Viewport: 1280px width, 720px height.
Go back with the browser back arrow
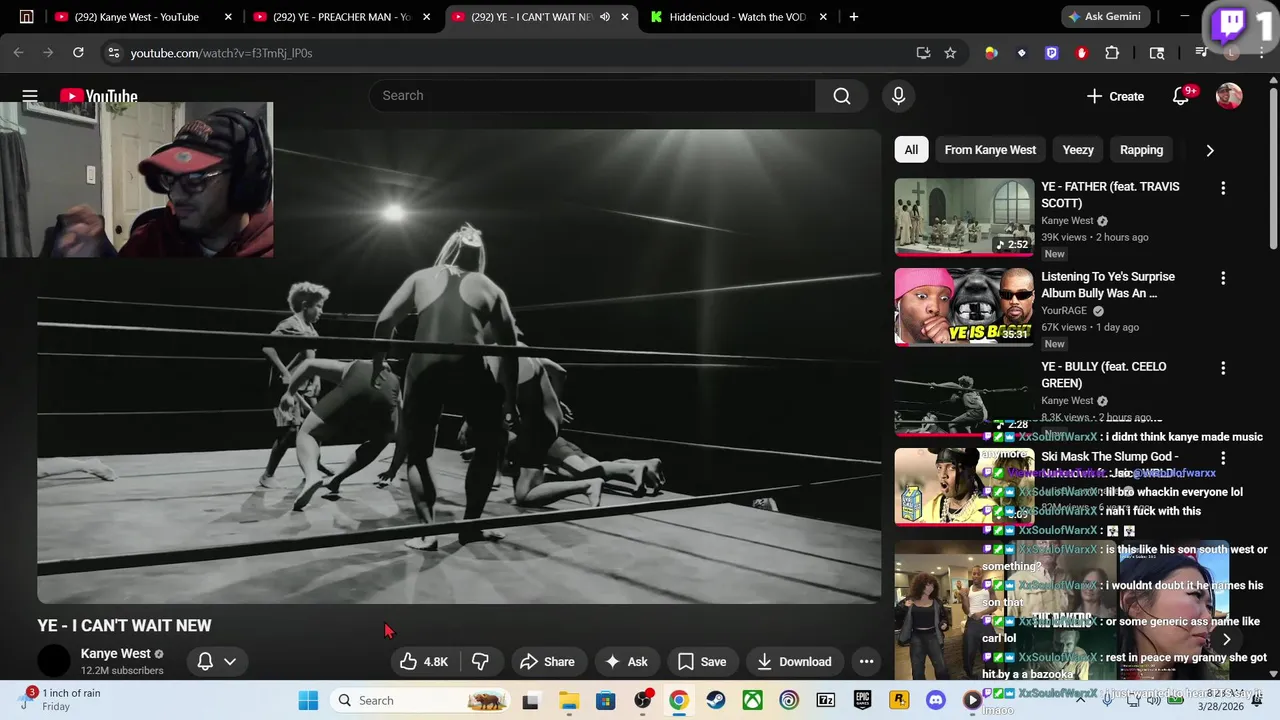tap(18, 53)
